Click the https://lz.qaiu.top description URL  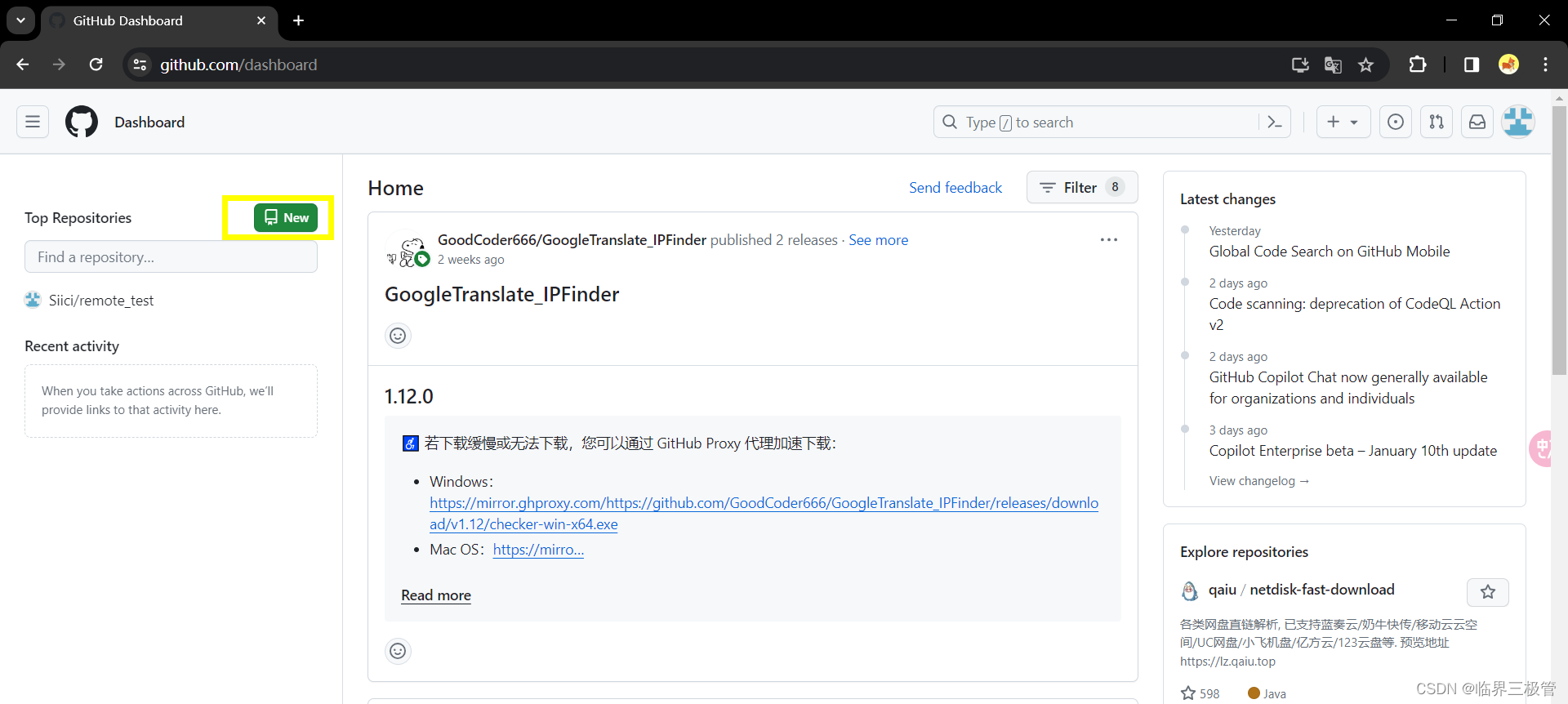pos(1227,661)
